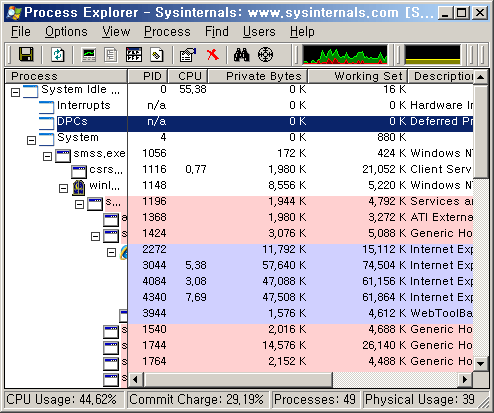Click Processes: 49 status bar panel
The image size is (494, 413).
pyautogui.click(x=316, y=399)
